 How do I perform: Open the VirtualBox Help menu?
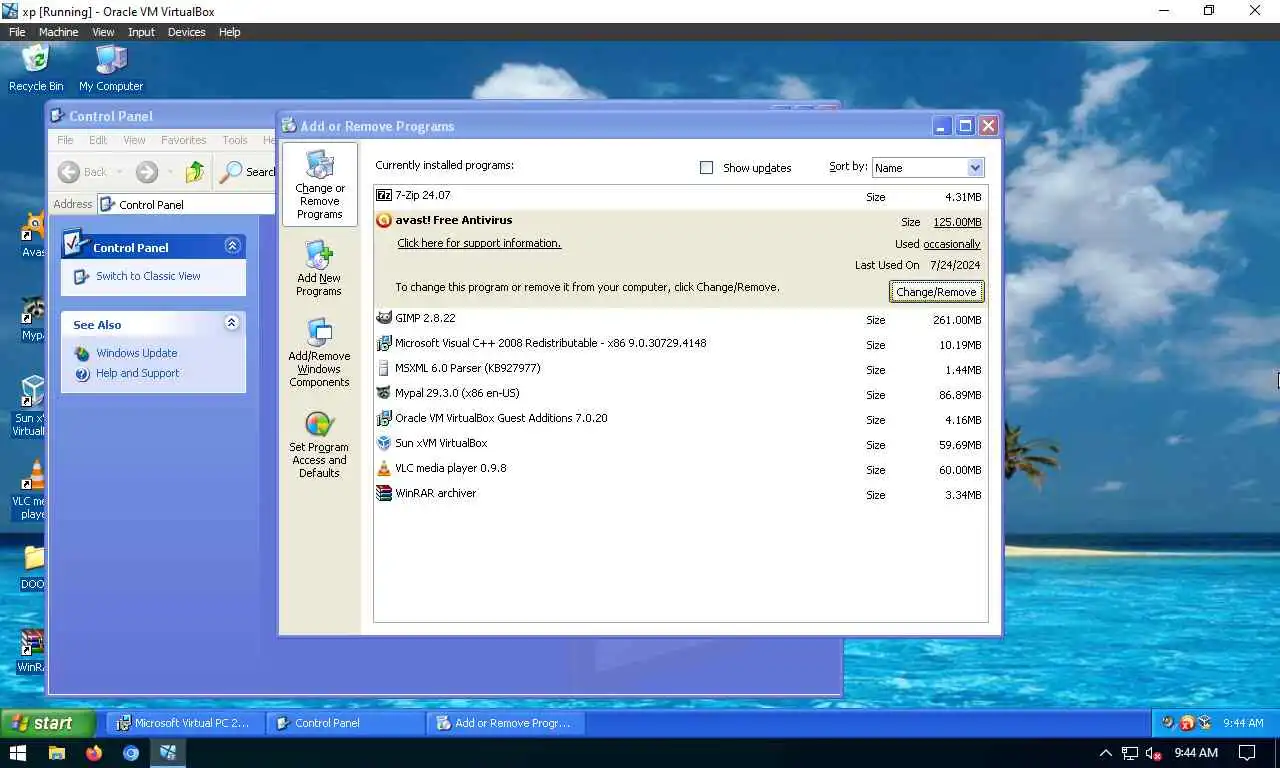click(229, 32)
